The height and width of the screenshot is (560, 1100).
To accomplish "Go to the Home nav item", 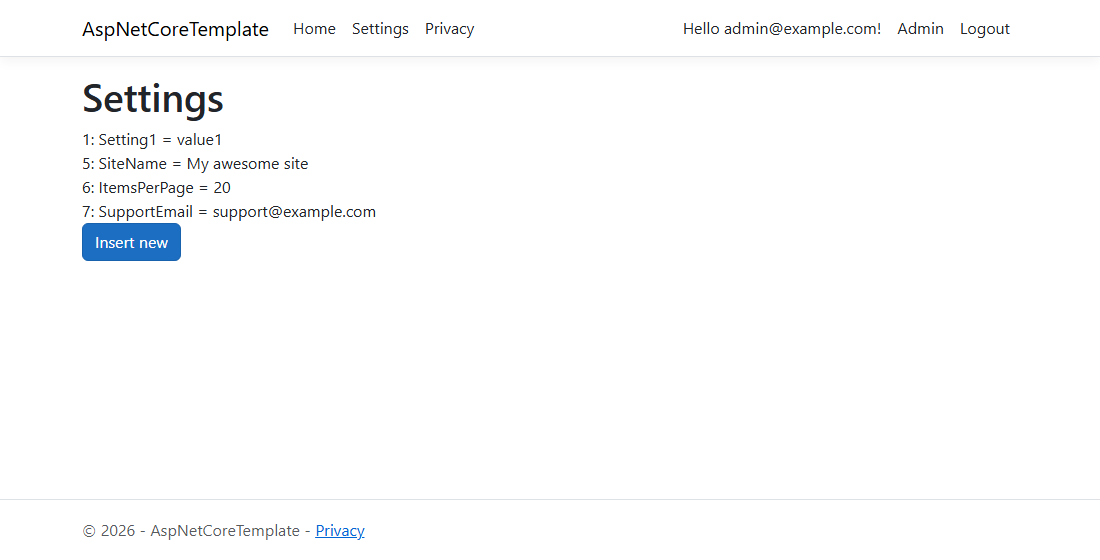I will 314,29.
